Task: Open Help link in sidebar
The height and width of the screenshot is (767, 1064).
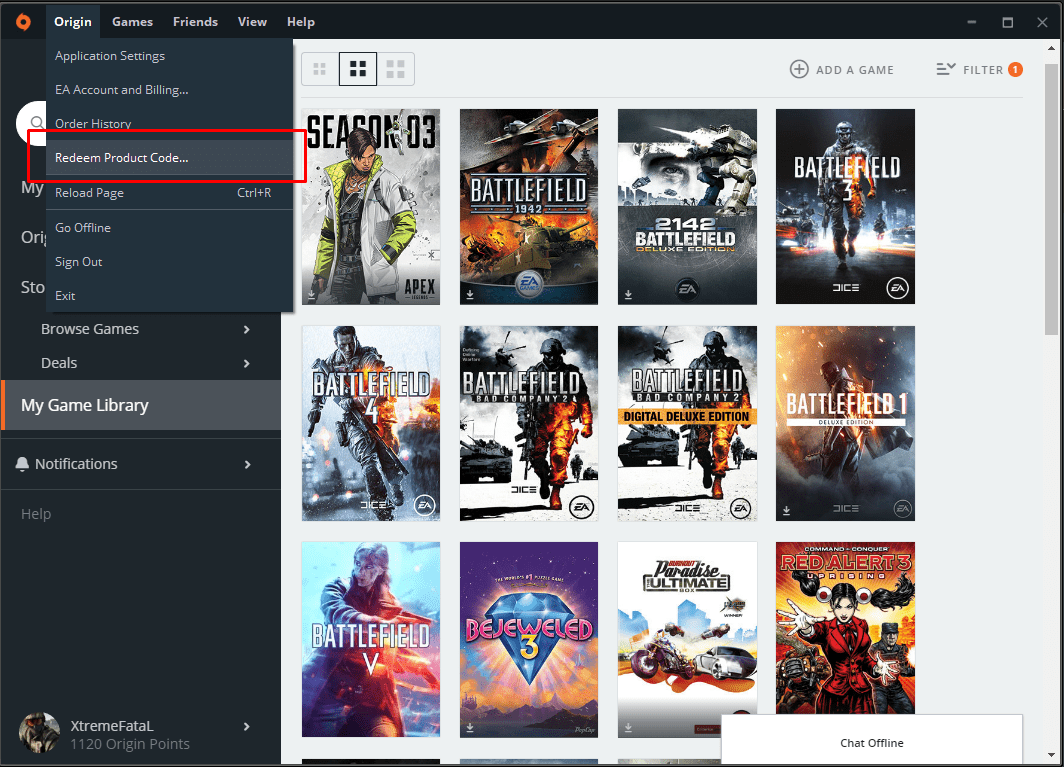Action: (36, 514)
